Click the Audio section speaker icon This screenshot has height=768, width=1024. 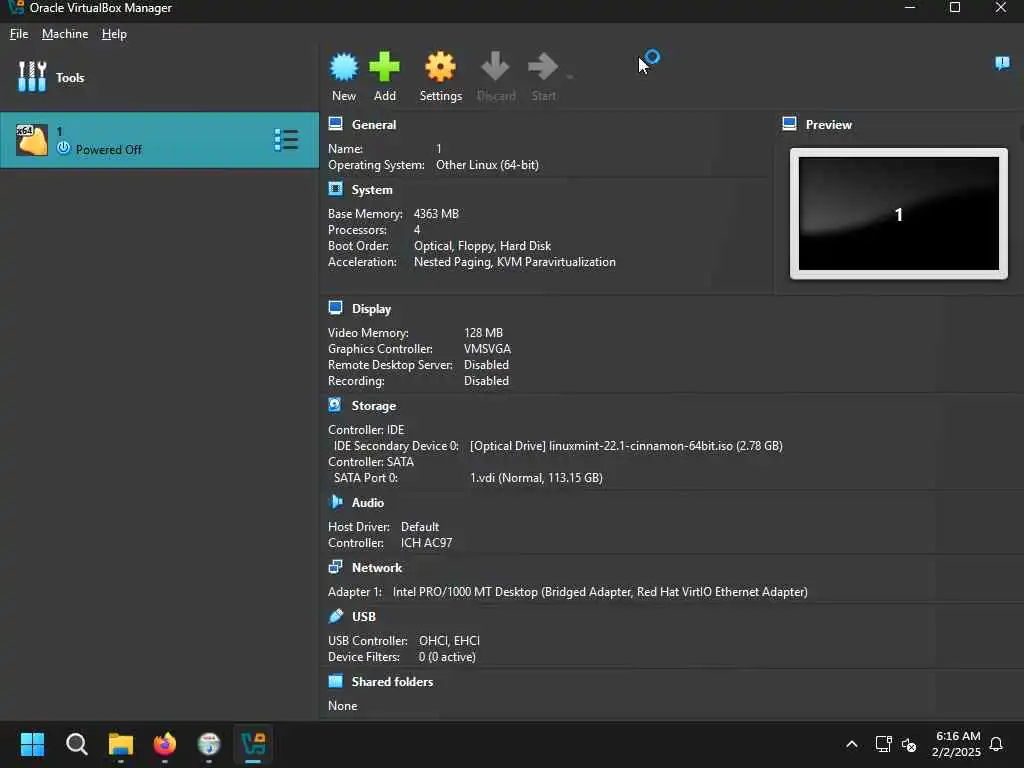pyautogui.click(x=336, y=502)
